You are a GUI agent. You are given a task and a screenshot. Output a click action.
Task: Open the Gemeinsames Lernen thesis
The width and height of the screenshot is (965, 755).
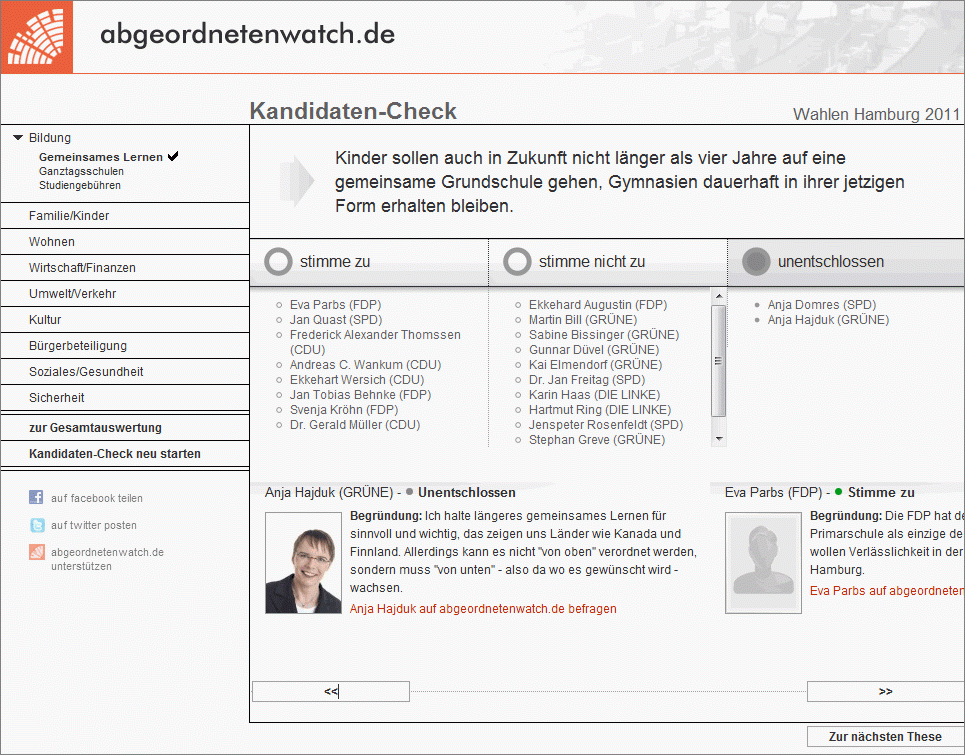pos(101,157)
